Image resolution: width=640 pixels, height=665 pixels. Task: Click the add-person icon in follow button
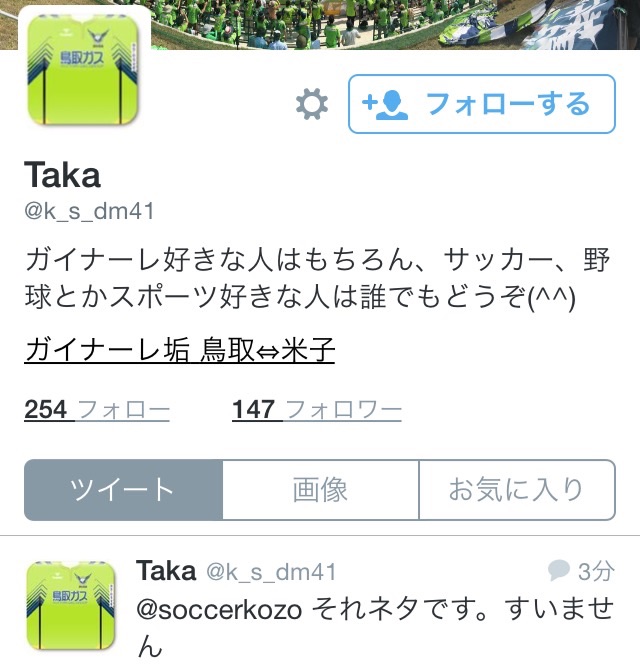point(385,105)
